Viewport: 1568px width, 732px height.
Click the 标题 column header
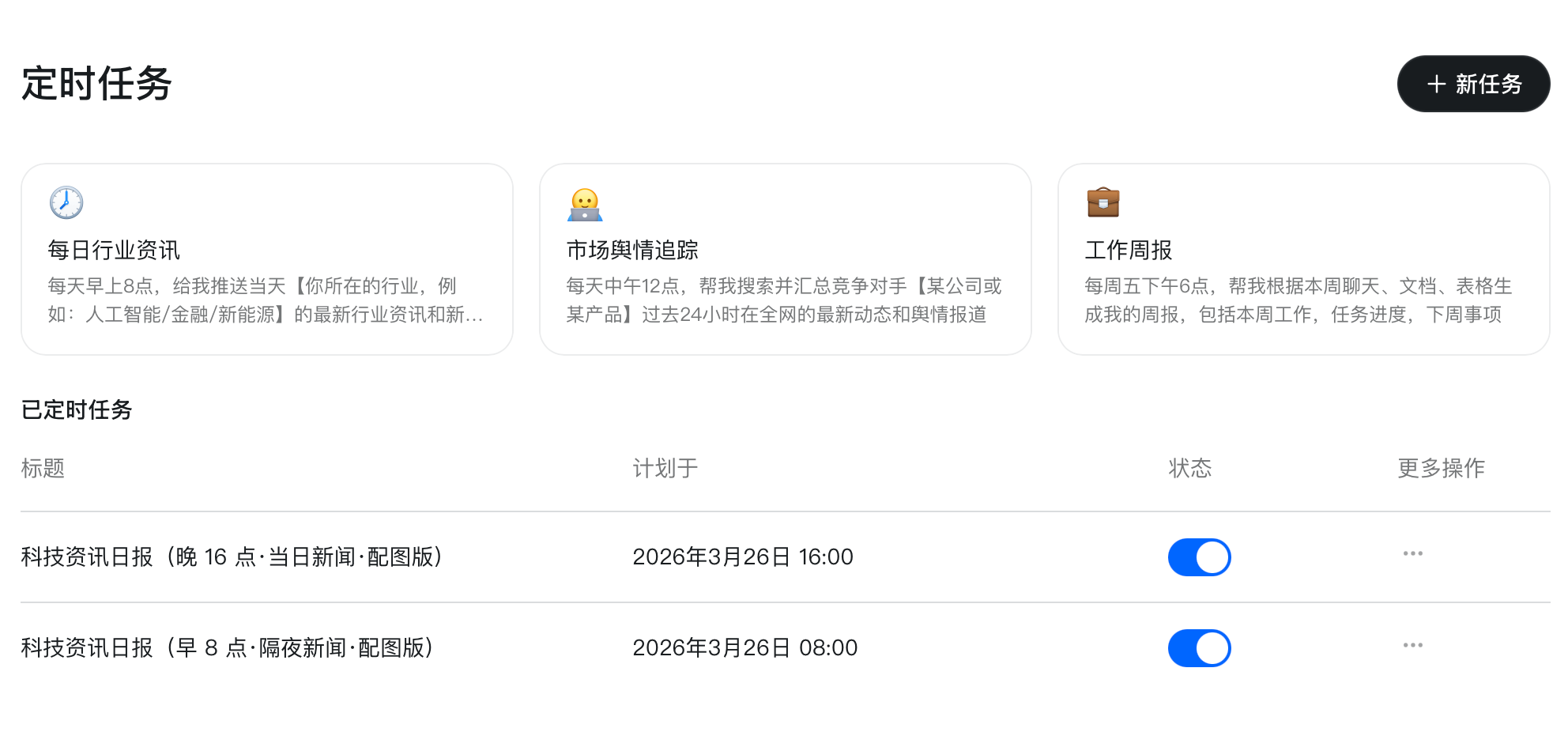43,469
